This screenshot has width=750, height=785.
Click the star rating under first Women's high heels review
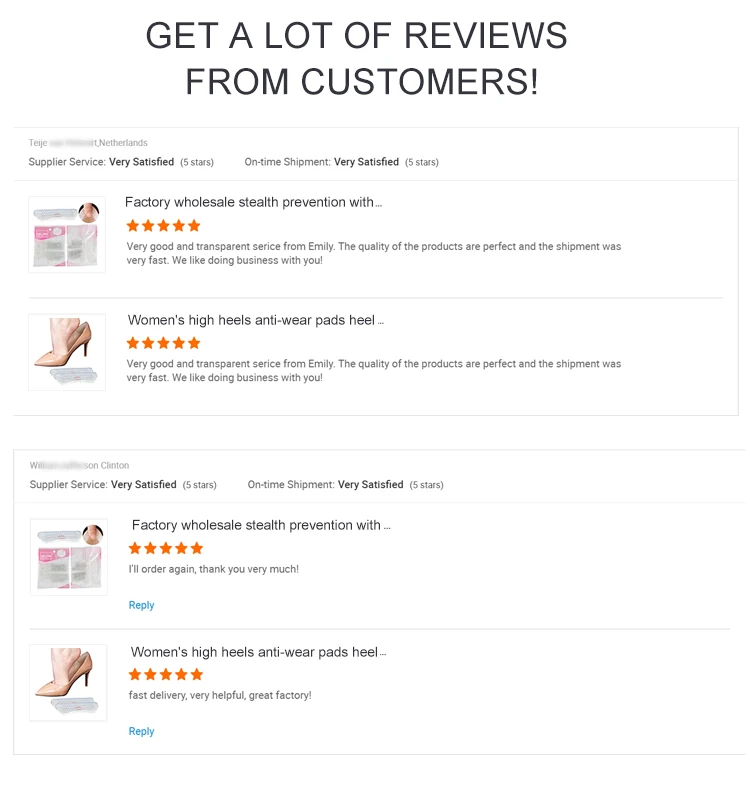[x=163, y=343]
